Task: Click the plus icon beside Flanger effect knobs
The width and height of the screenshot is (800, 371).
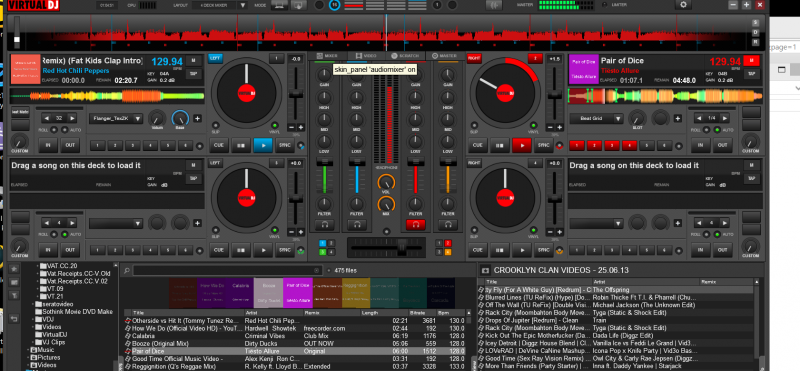Action: 197,118
